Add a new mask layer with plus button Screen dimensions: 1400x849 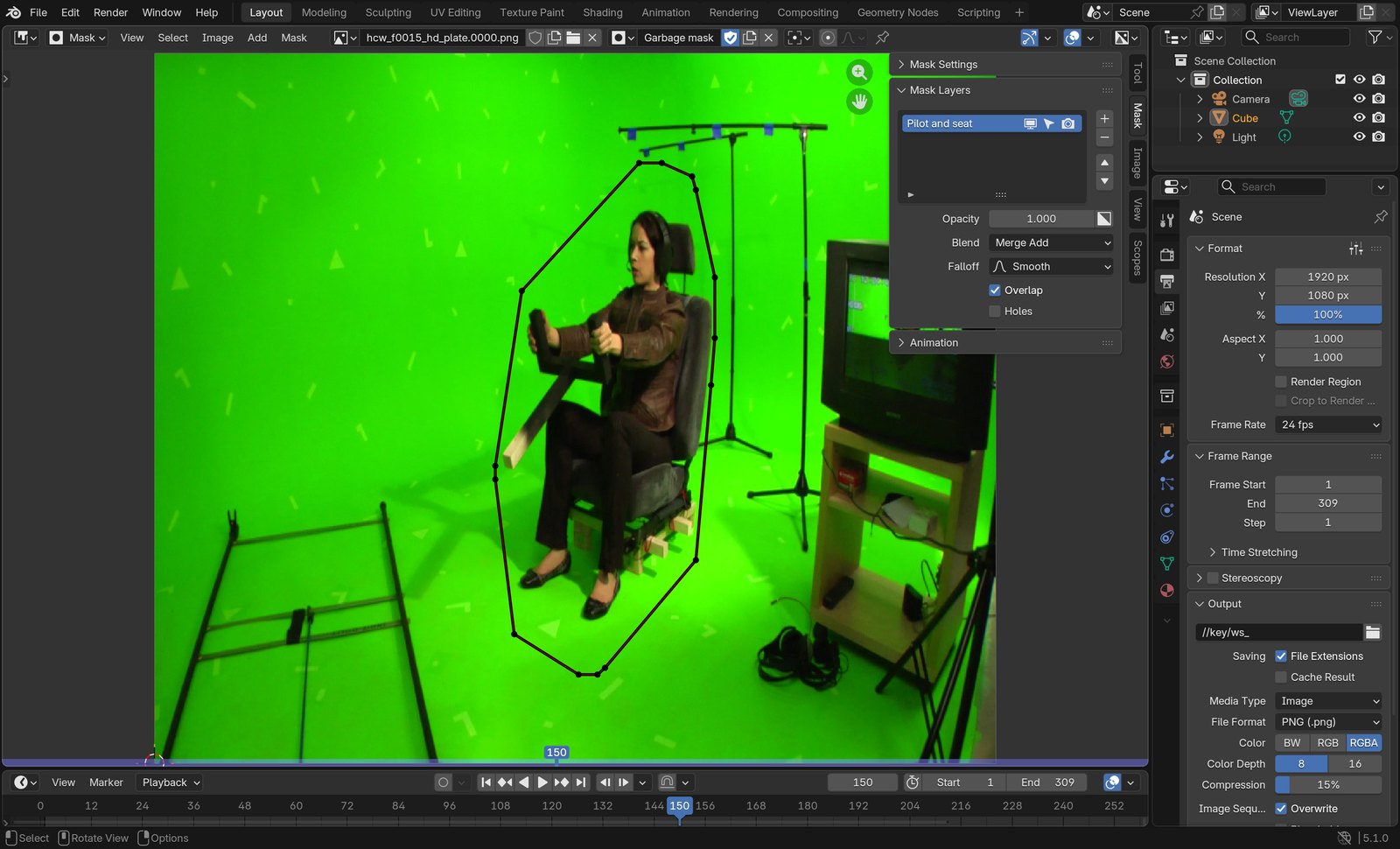(1104, 118)
